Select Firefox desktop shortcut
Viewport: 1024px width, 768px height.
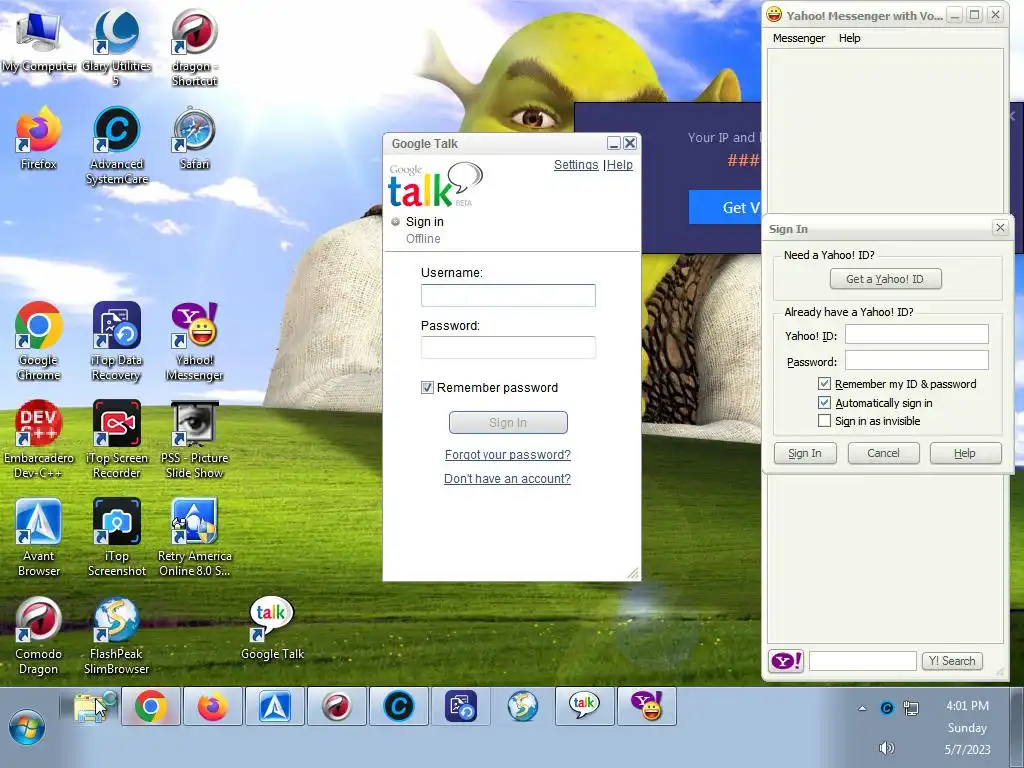(x=39, y=138)
